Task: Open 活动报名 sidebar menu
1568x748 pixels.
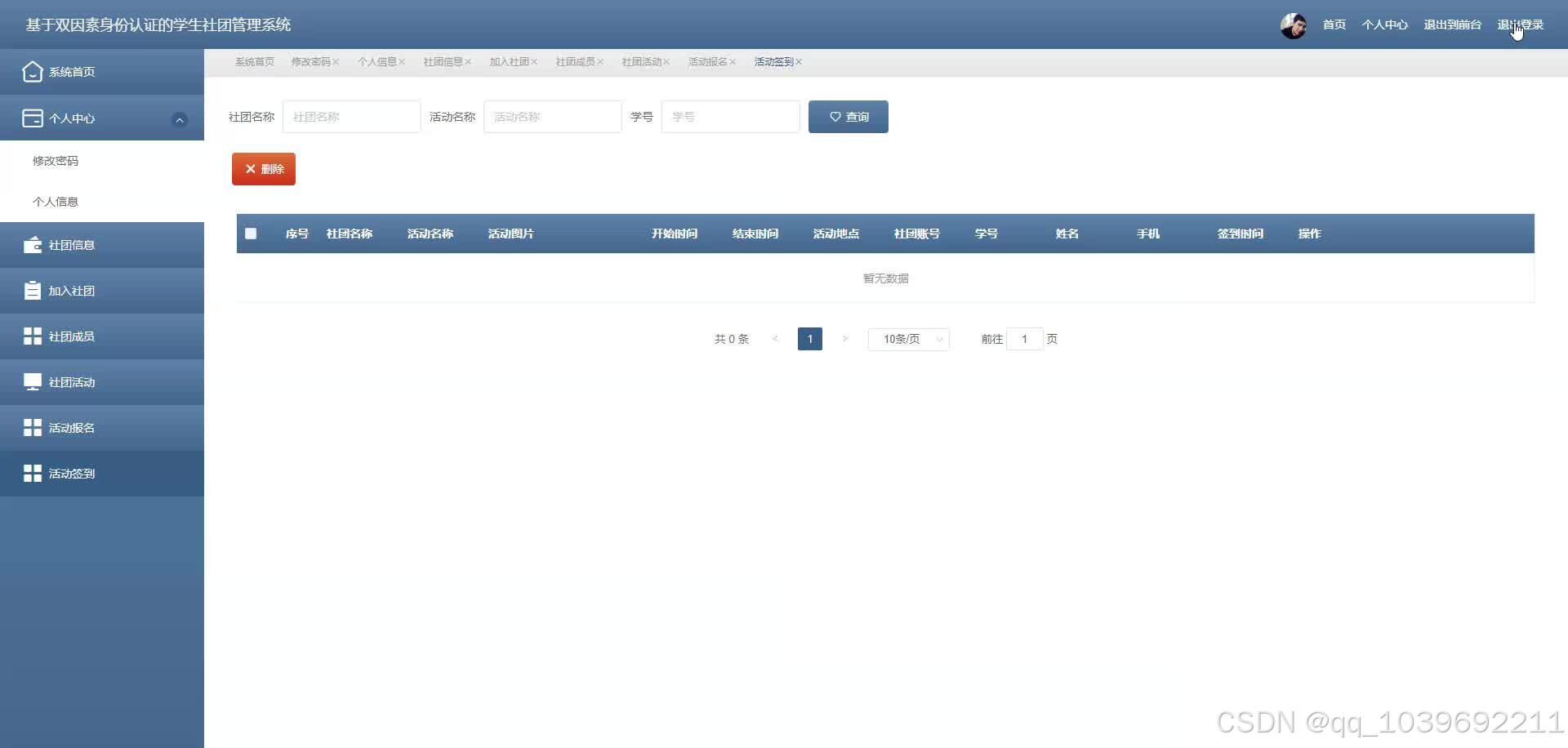Action: coord(102,428)
